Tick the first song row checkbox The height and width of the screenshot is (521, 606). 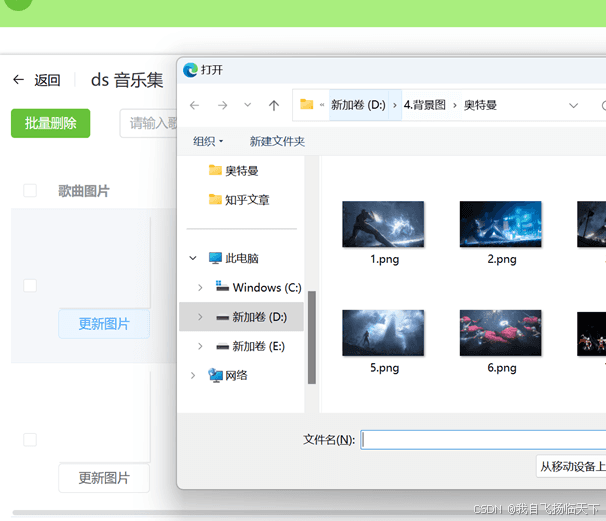pyautogui.click(x=30, y=286)
